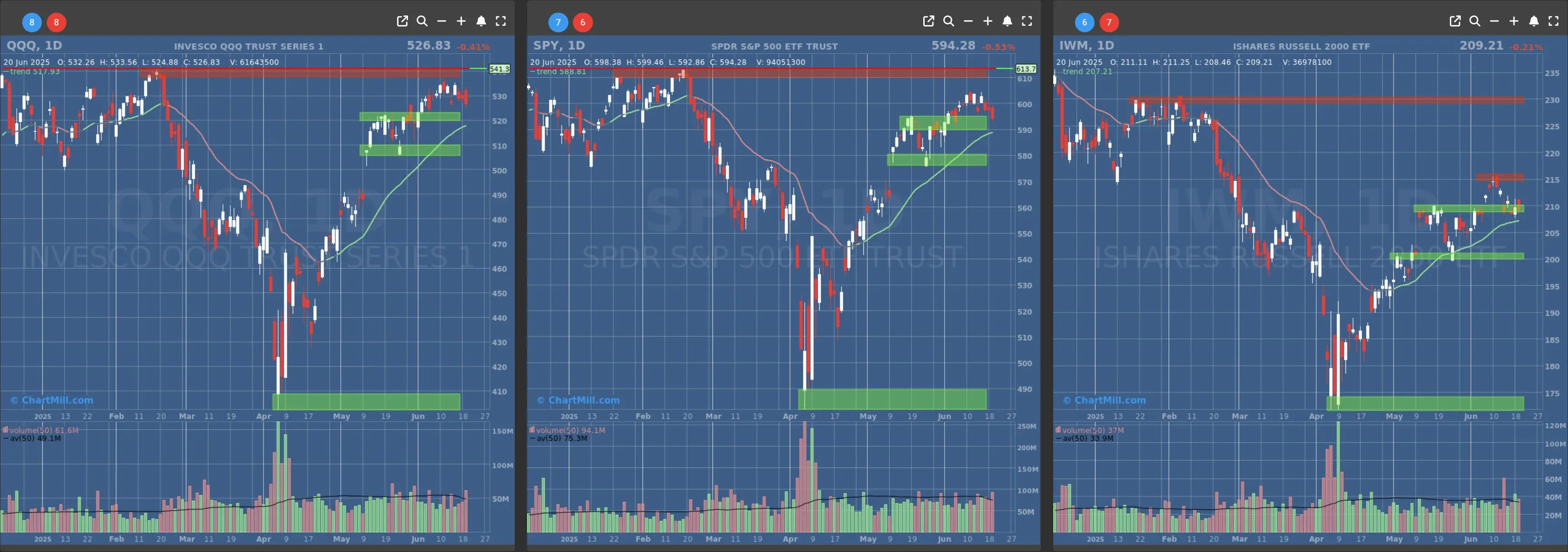Click the 'SPY, 1D' ticker label
Image resolution: width=1568 pixels, height=552 pixels.
[x=559, y=45]
